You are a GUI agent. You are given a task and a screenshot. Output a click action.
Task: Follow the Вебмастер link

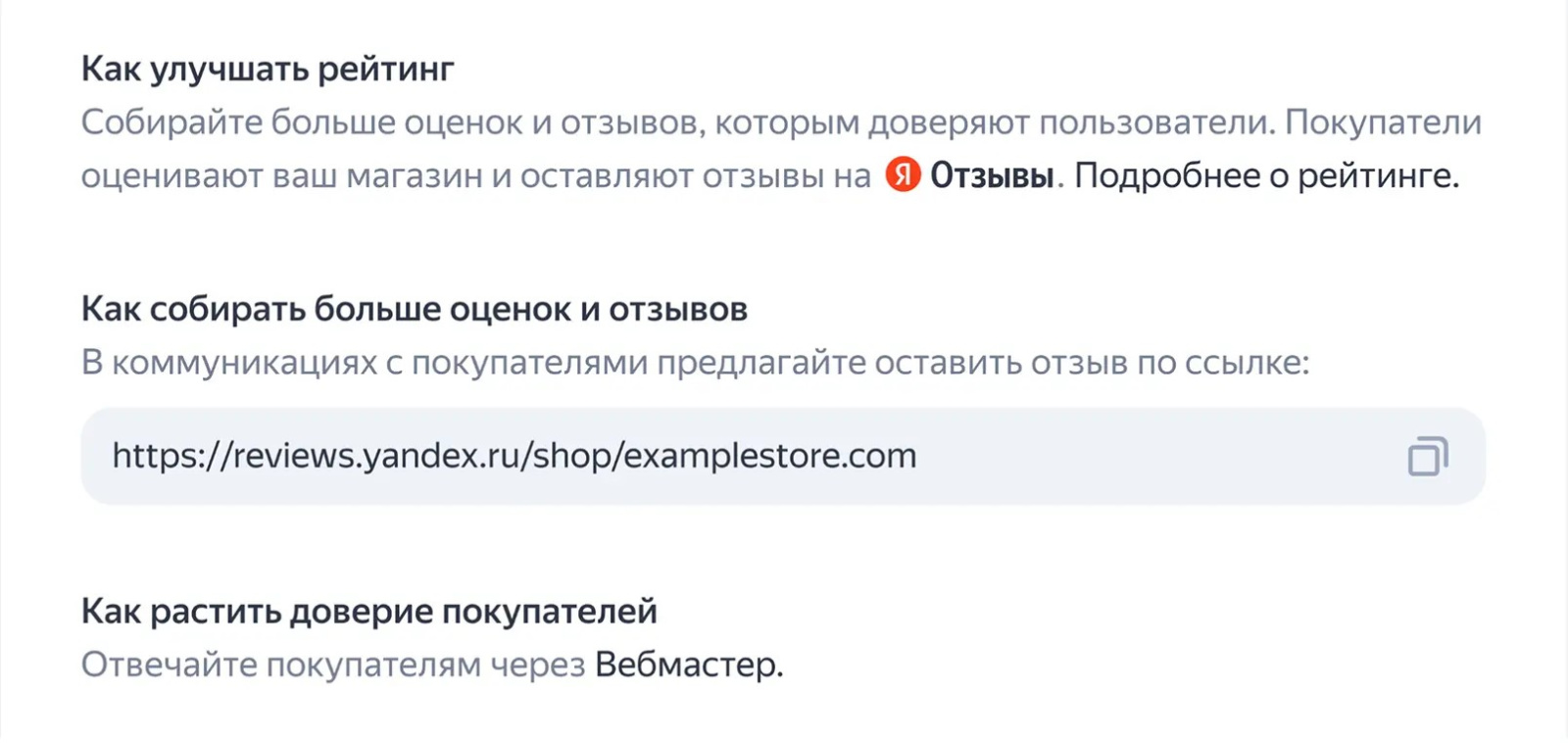tap(687, 665)
